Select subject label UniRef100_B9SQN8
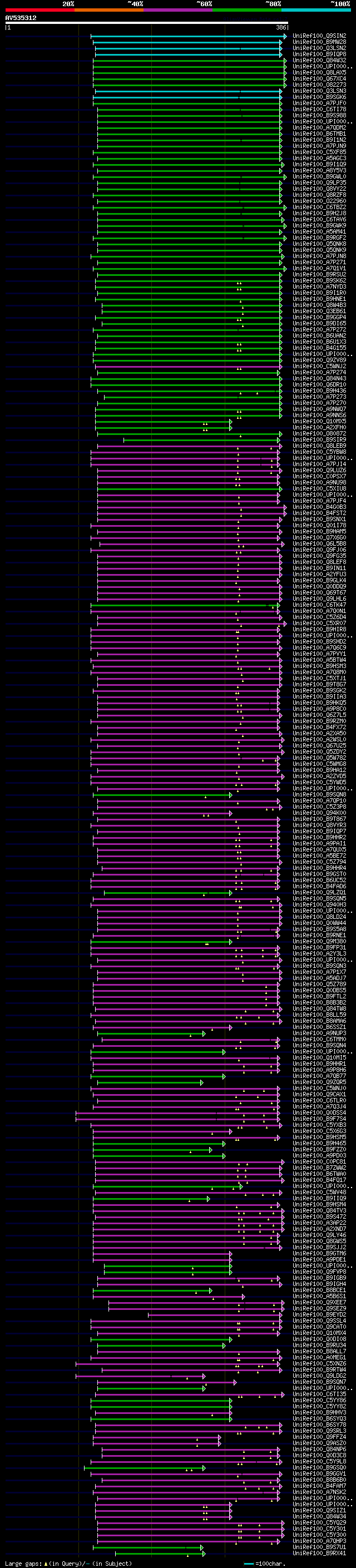The height and width of the screenshot is (1568, 356). [319, 794]
